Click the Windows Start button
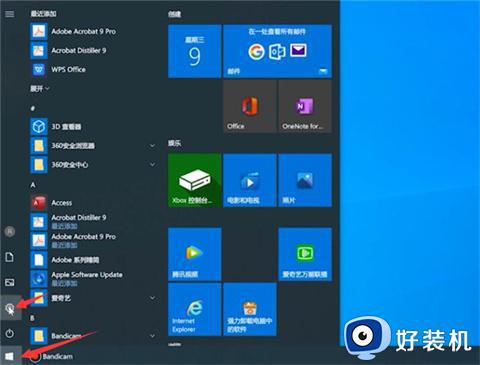480x365 pixels. pos(9,356)
